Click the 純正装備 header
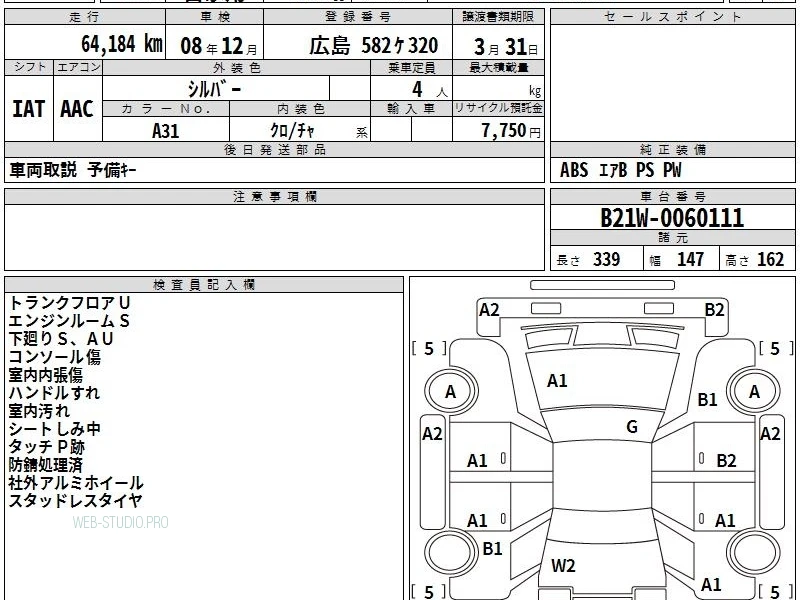This screenshot has width=800, height=600. 673,149
